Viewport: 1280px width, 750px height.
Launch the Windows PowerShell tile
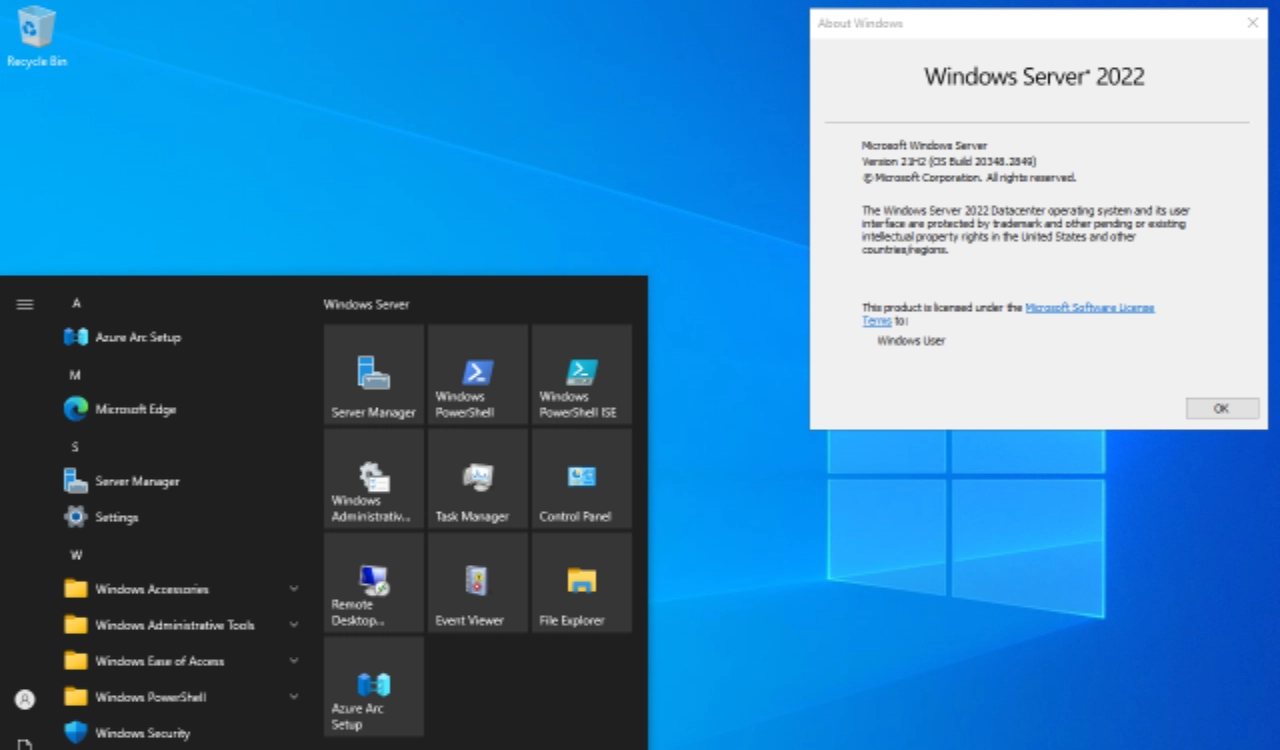pyautogui.click(x=478, y=375)
